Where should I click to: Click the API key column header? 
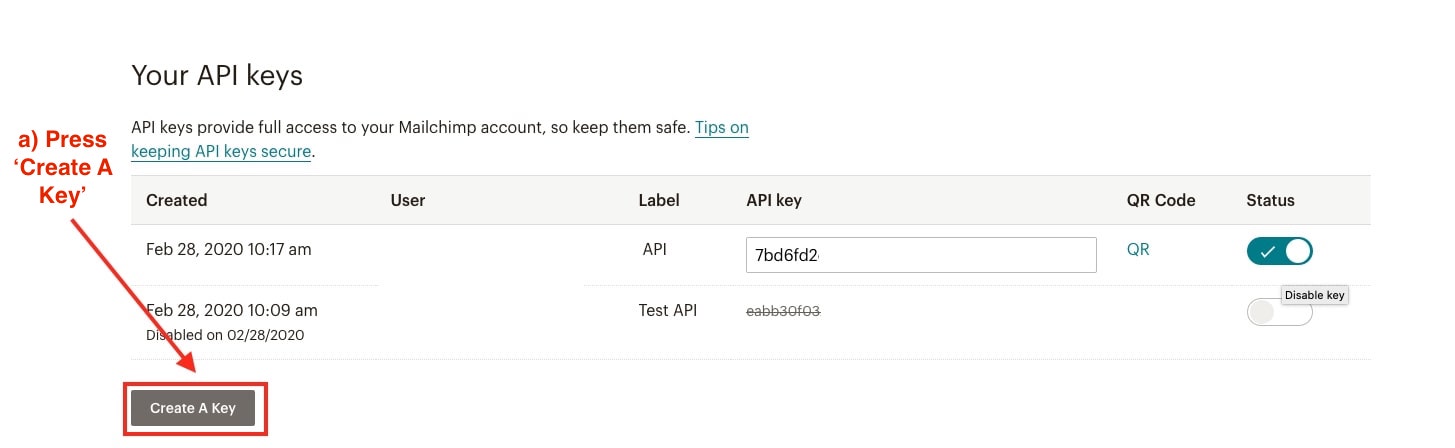click(x=774, y=200)
